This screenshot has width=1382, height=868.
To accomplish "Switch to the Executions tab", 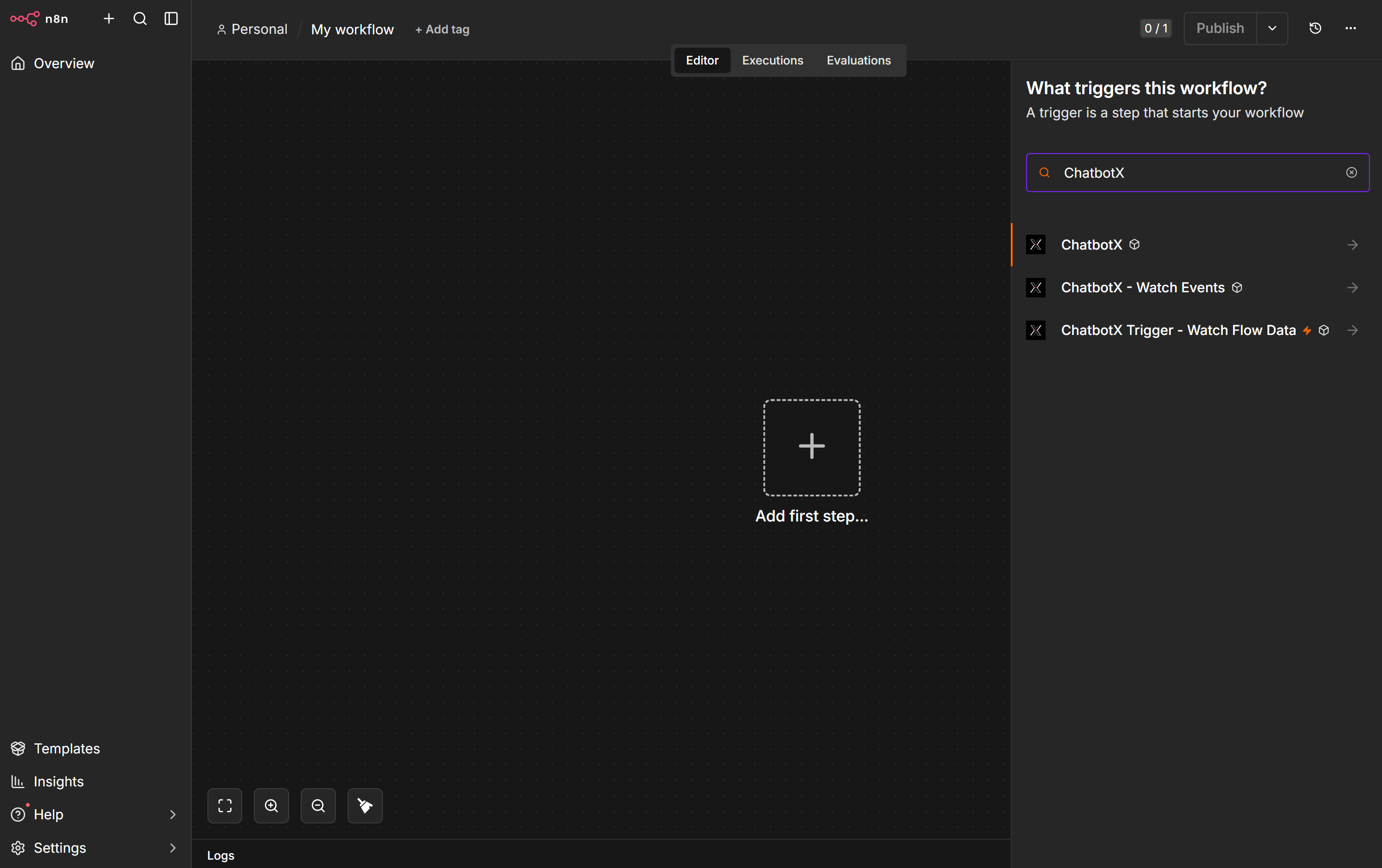I will pyautogui.click(x=773, y=60).
